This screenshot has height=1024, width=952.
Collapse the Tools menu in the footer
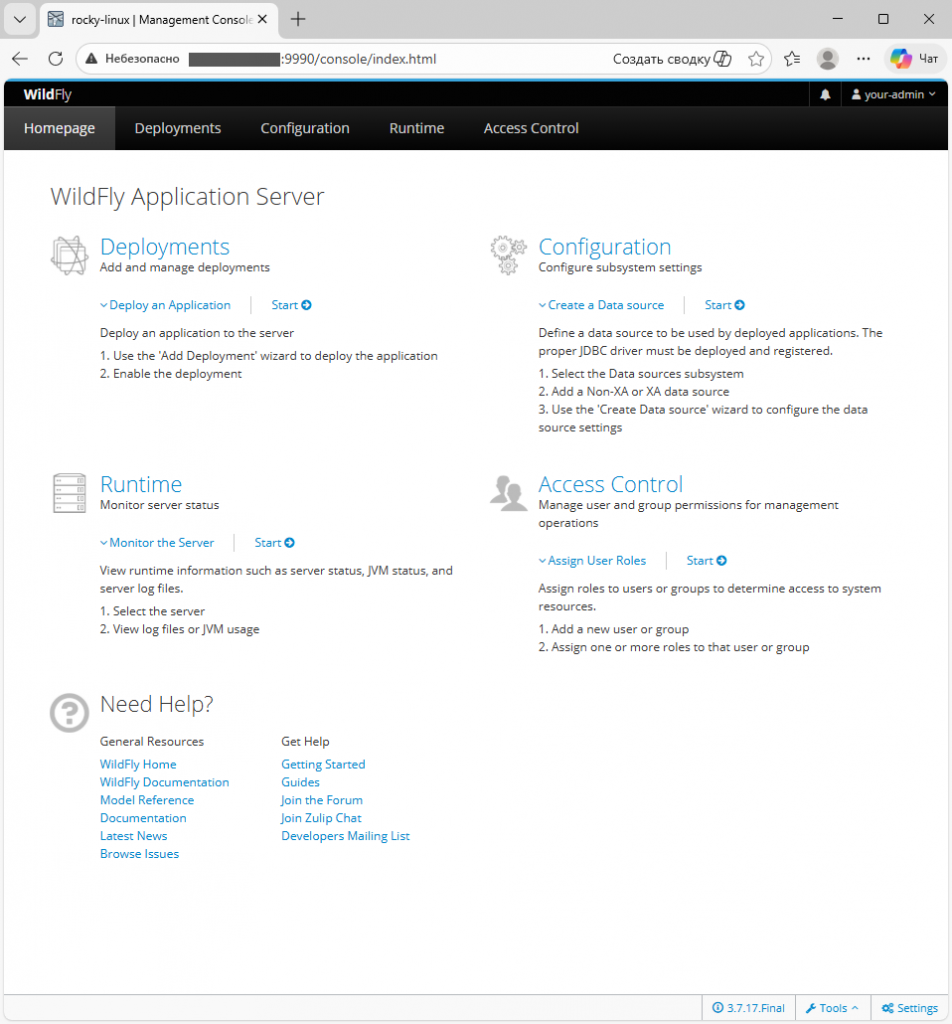click(x=832, y=1007)
